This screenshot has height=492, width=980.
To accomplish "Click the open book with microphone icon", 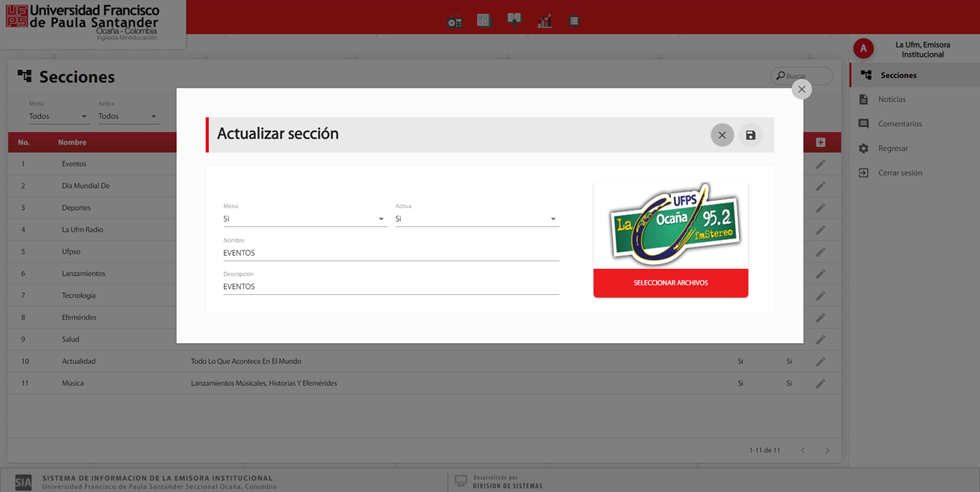I will point(514,19).
